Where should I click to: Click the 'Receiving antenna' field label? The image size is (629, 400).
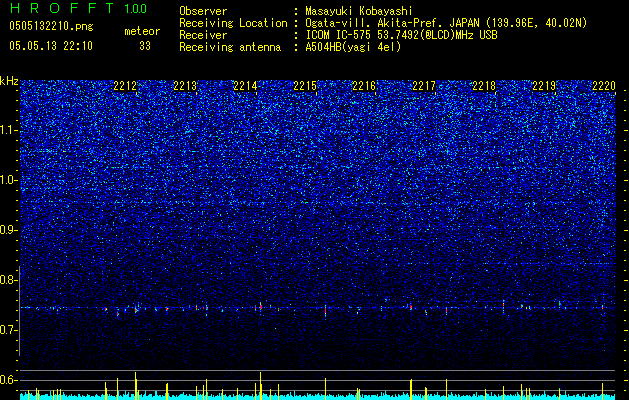(230, 47)
